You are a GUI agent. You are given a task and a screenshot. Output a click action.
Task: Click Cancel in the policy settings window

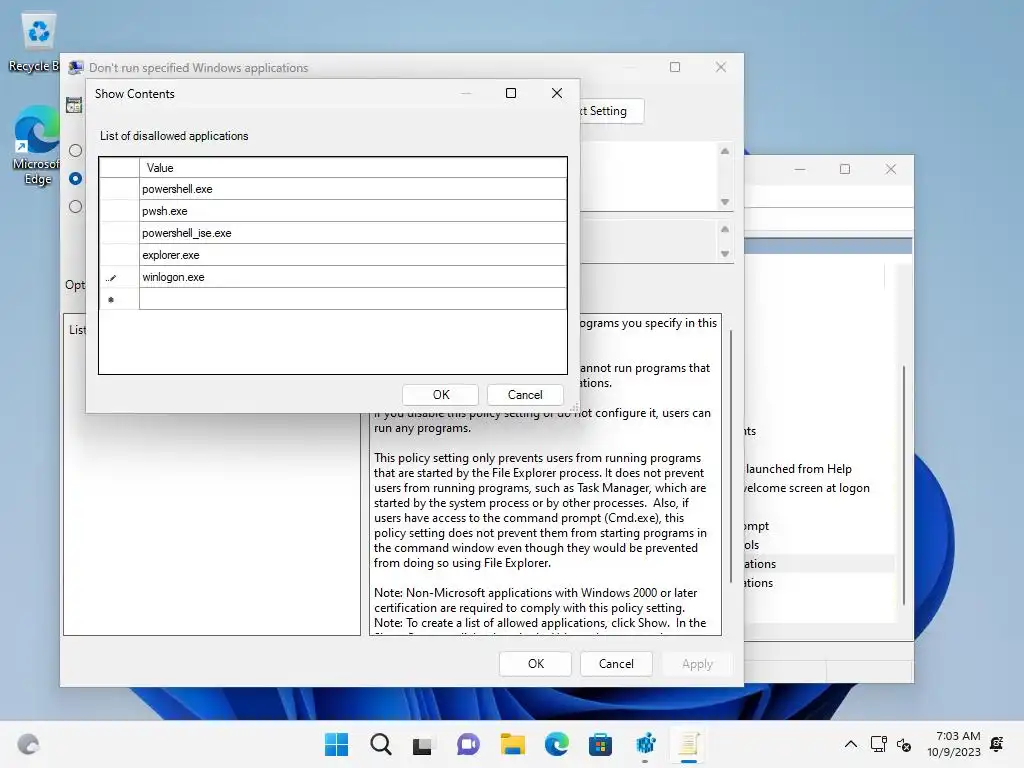pos(616,664)
